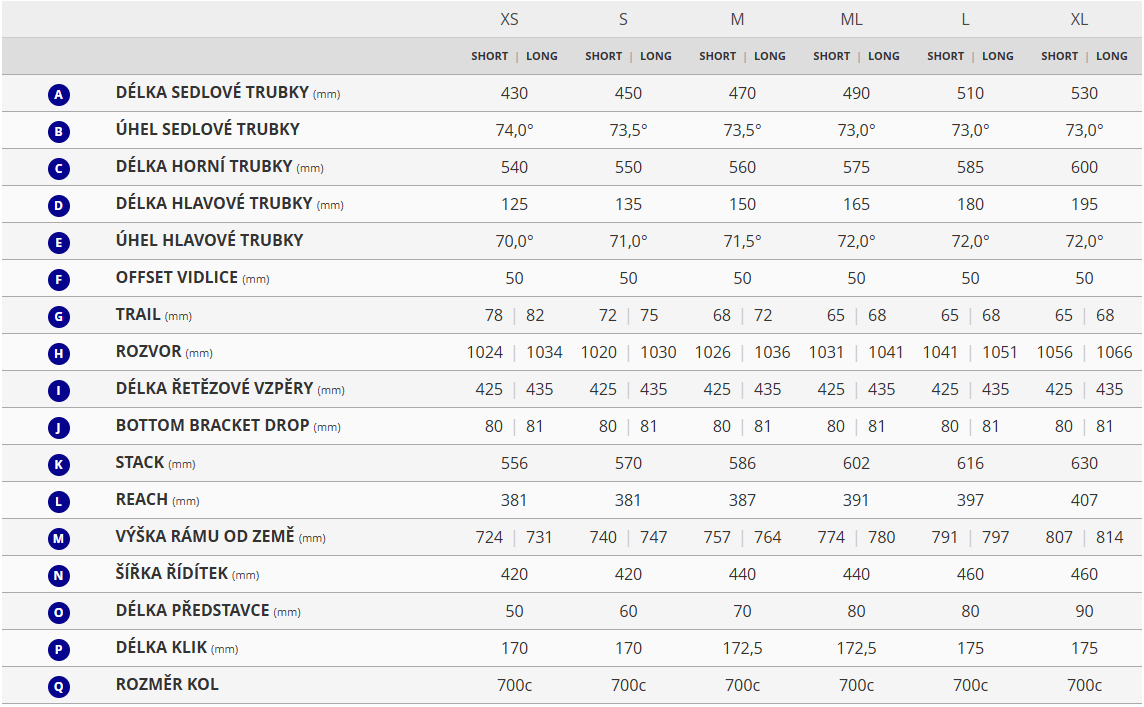The width and height of the screenshot is (1144, 707).
Task: Click seat tube value 430
Action: point(514,93)
